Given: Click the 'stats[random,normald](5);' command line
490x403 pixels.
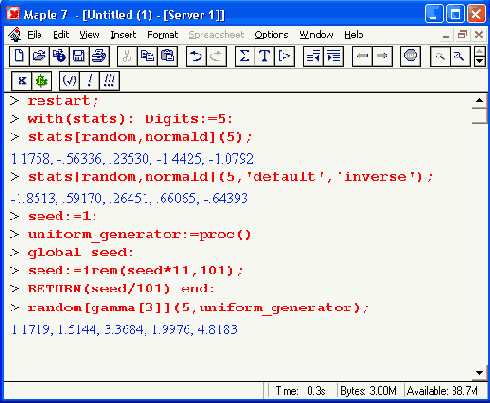Looking at the screenshot, I should 140,137.
